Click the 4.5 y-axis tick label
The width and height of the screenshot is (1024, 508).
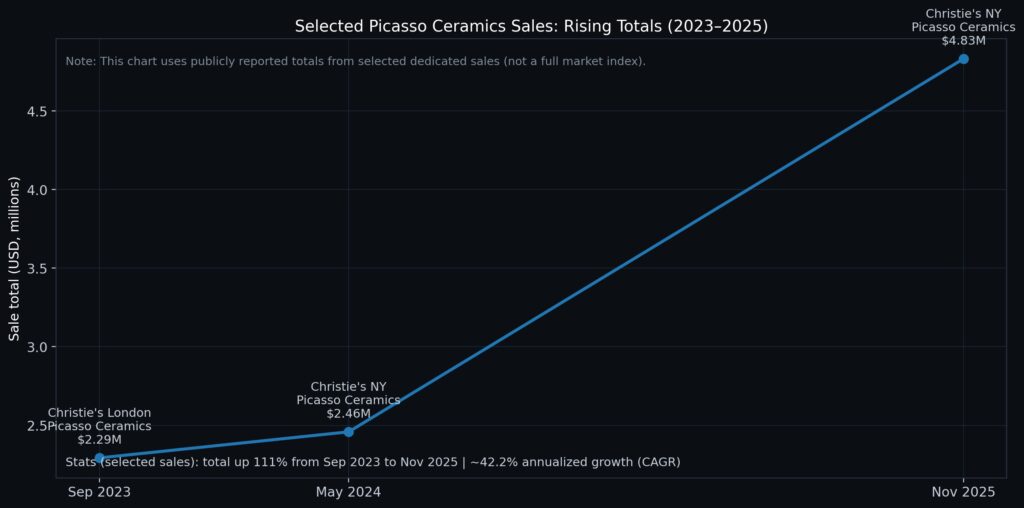click(x=35, y=111)
